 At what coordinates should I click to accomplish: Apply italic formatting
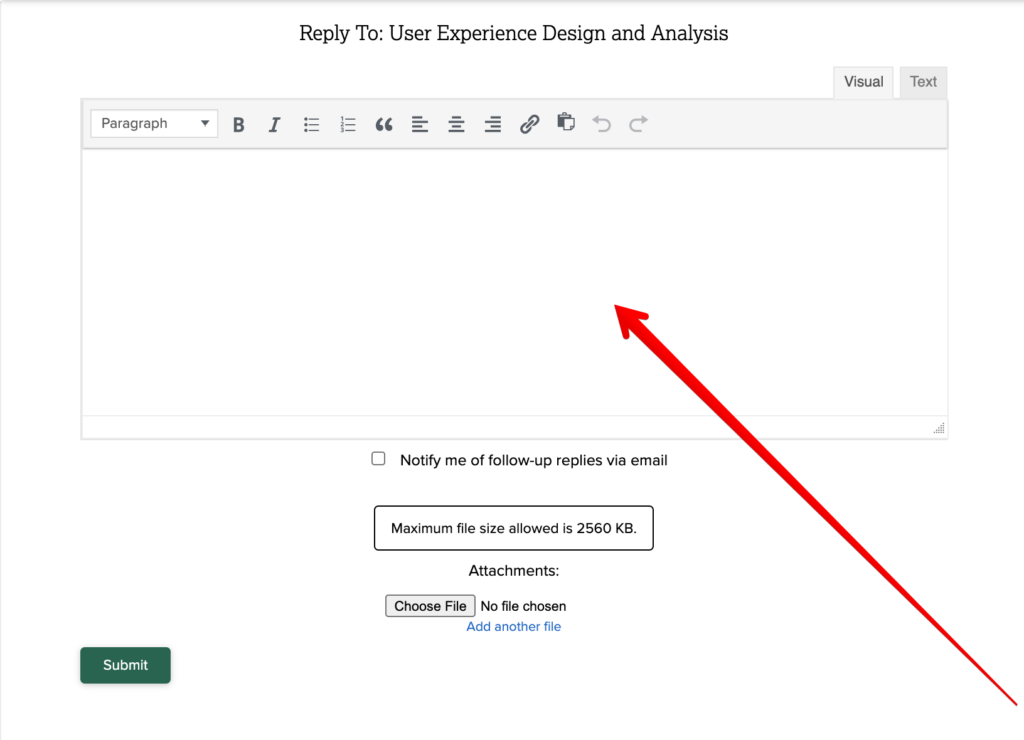(274, 123)
